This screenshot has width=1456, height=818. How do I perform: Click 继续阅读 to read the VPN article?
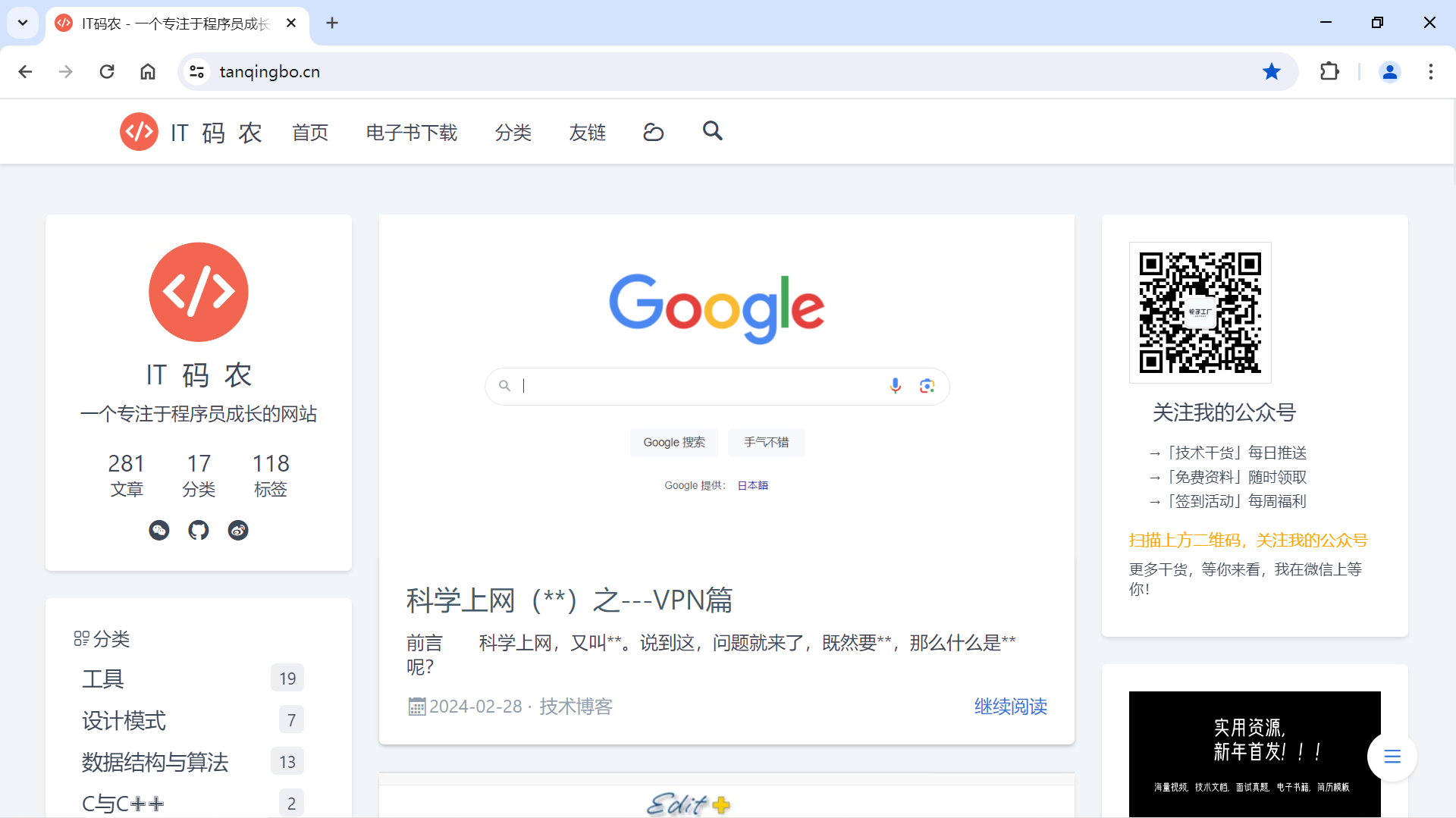1011,707
